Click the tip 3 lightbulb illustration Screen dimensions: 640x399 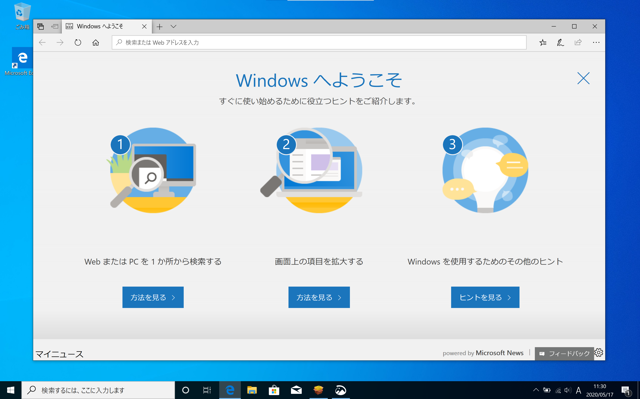(x=485, y=170)
